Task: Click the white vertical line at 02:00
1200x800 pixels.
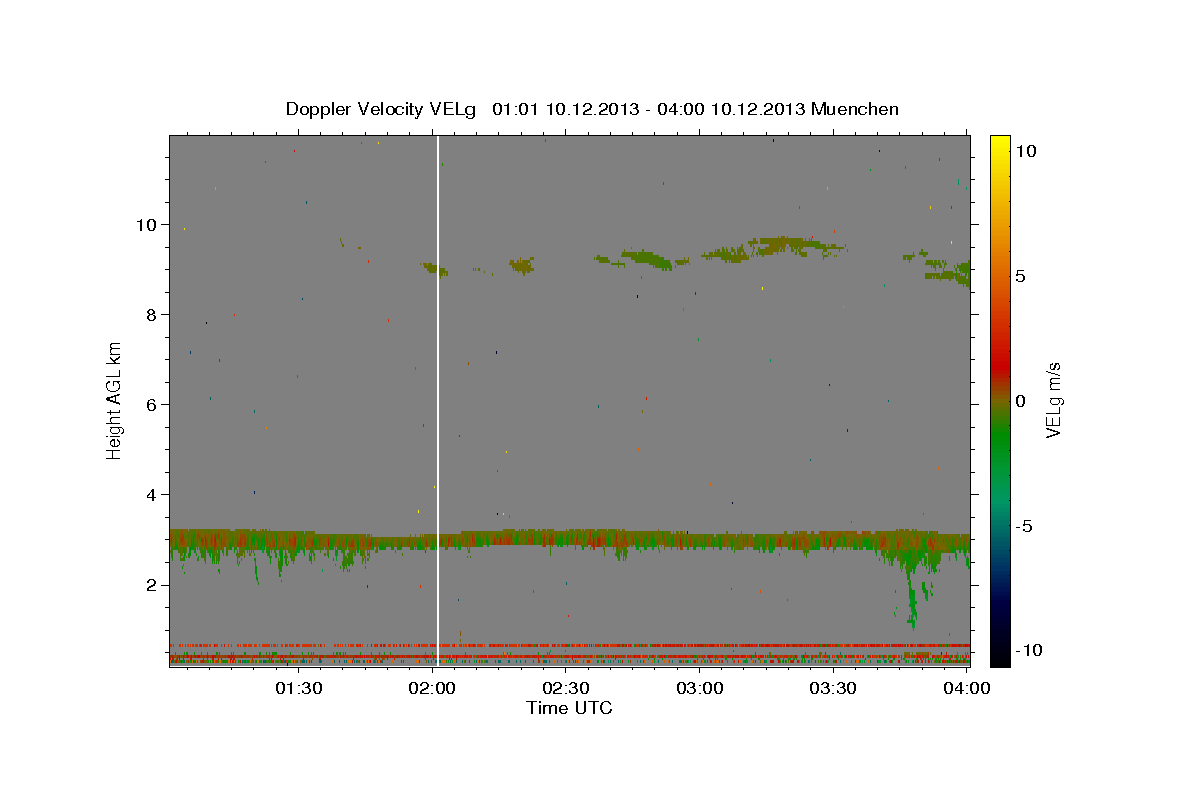Action: (438, 400)
